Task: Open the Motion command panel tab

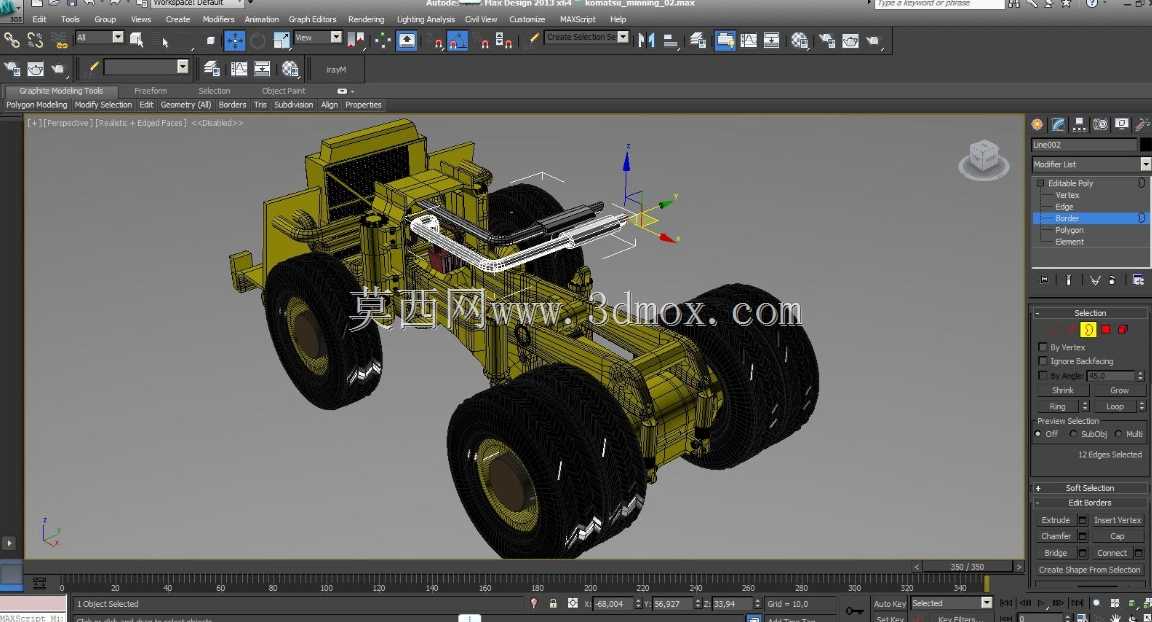Action: (x=1100, y=124)
